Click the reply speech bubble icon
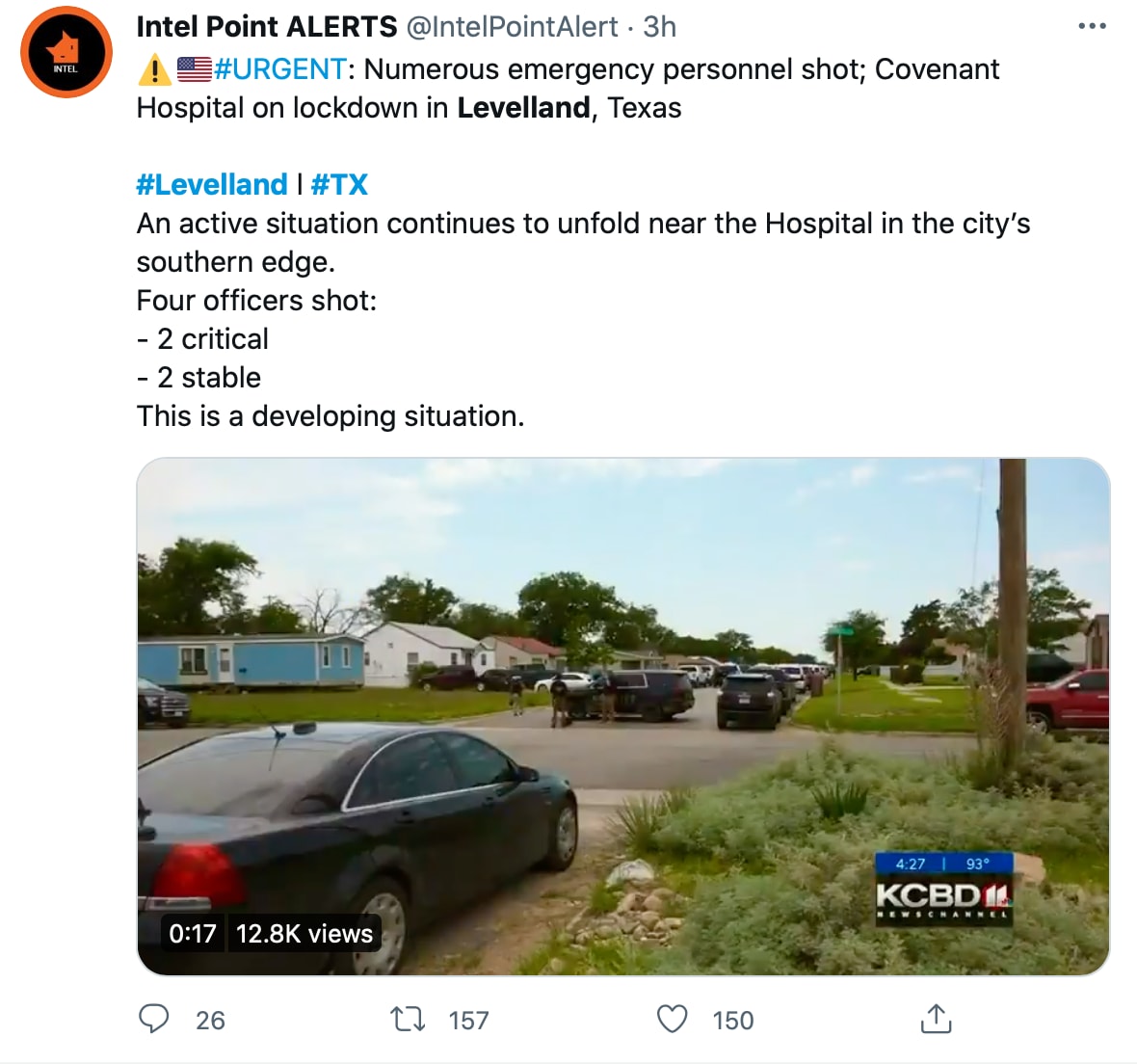The width and height of the screenshot is (1137, 1064). point(154,1019)
